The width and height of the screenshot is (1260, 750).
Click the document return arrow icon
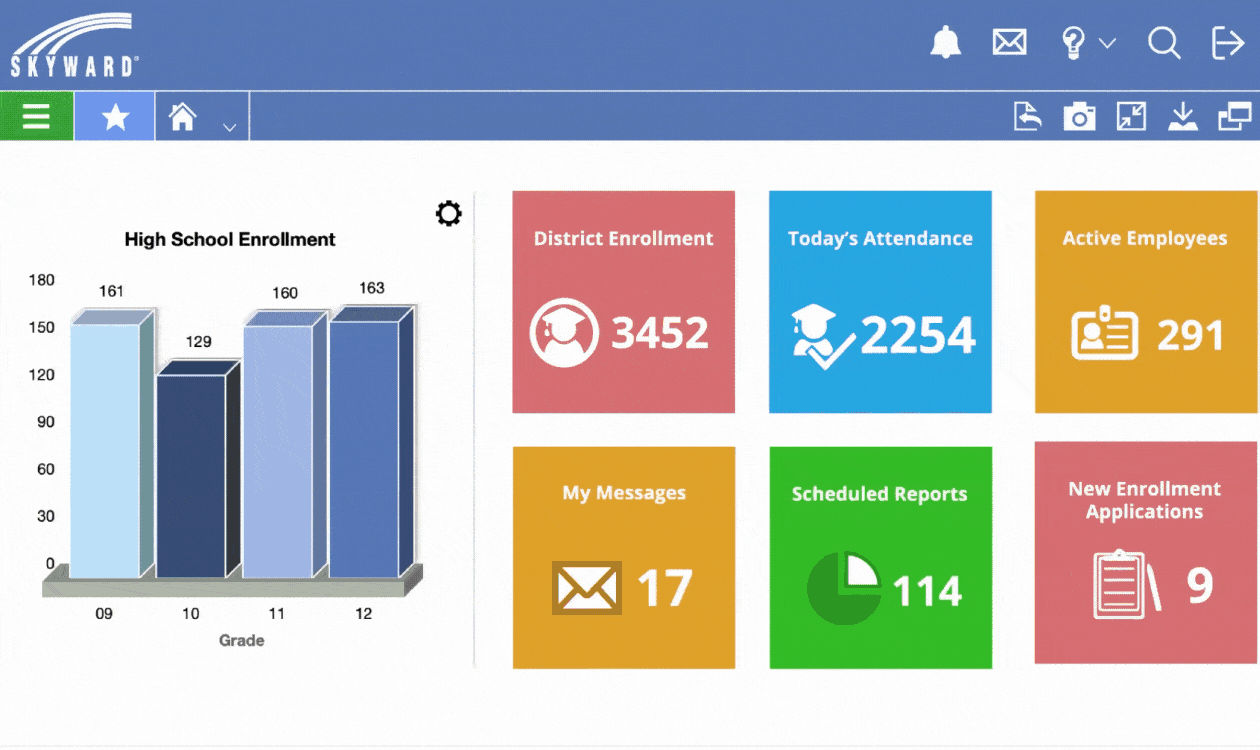pos(1027,117)
